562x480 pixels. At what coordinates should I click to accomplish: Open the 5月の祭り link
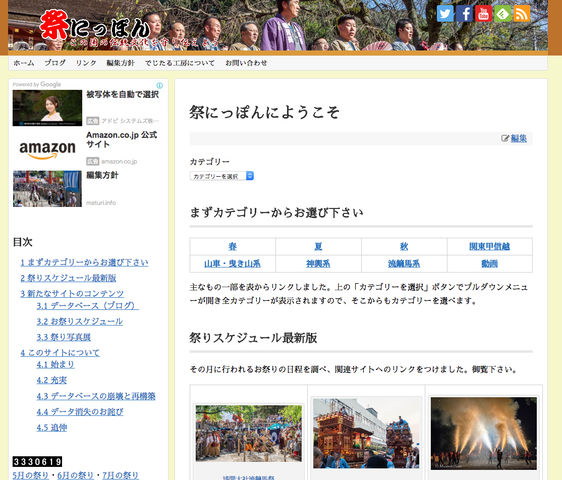30,475
